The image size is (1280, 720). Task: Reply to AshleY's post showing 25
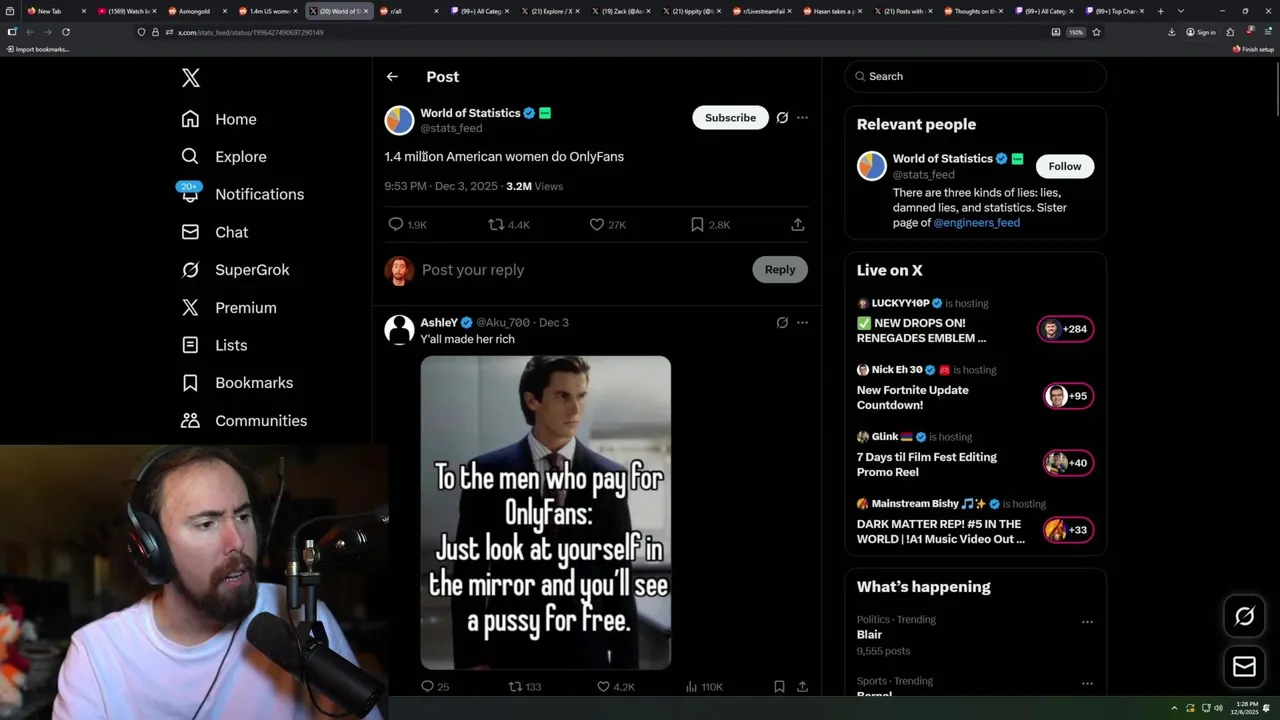click(x=435, y=687)
